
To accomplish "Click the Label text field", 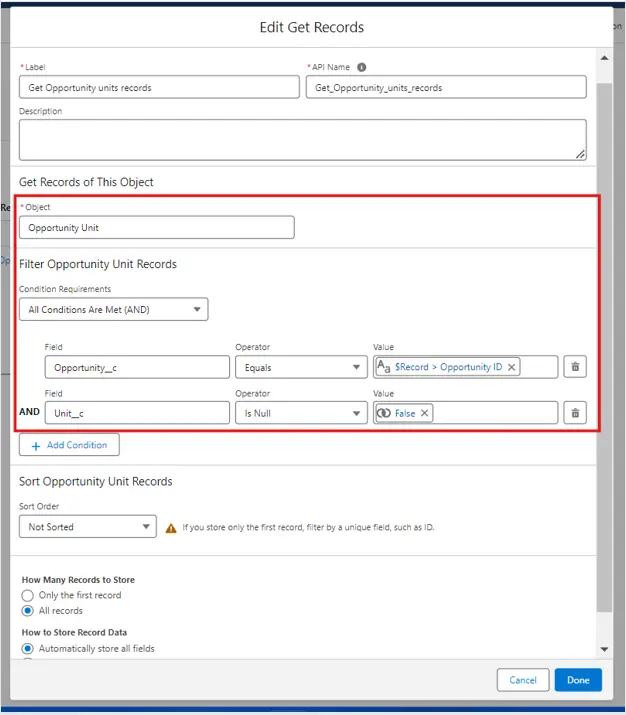I will (159, 88).
